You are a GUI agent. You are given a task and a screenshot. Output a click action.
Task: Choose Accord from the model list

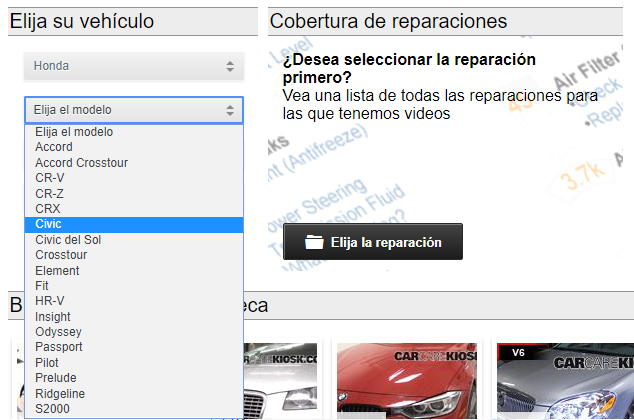click(134, 147)
